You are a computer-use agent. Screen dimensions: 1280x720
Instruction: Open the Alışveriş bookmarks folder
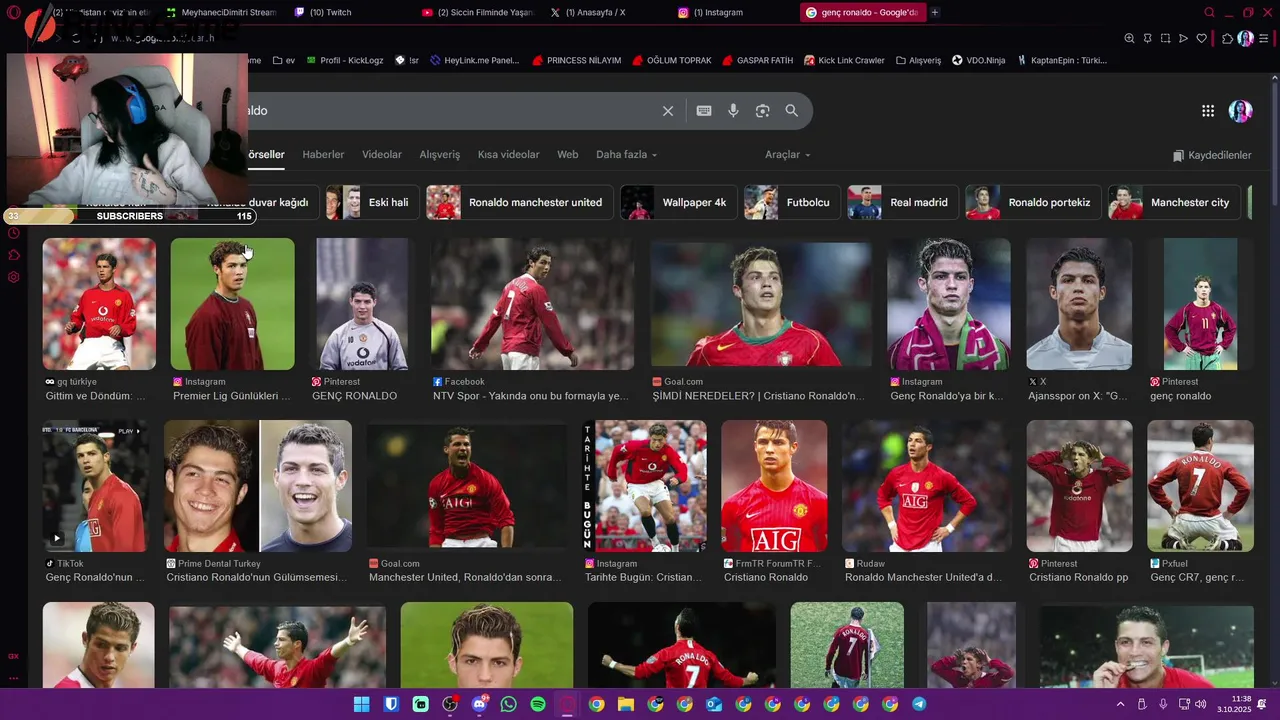(x=919, y=60)
